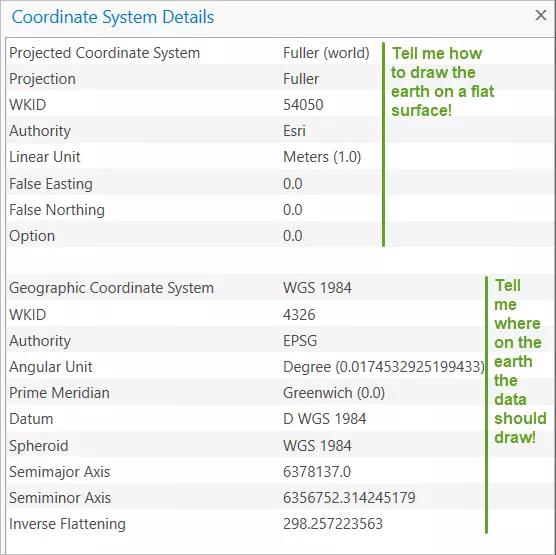
Task: Select the Projection Fuller row
Action: [193, 79]
